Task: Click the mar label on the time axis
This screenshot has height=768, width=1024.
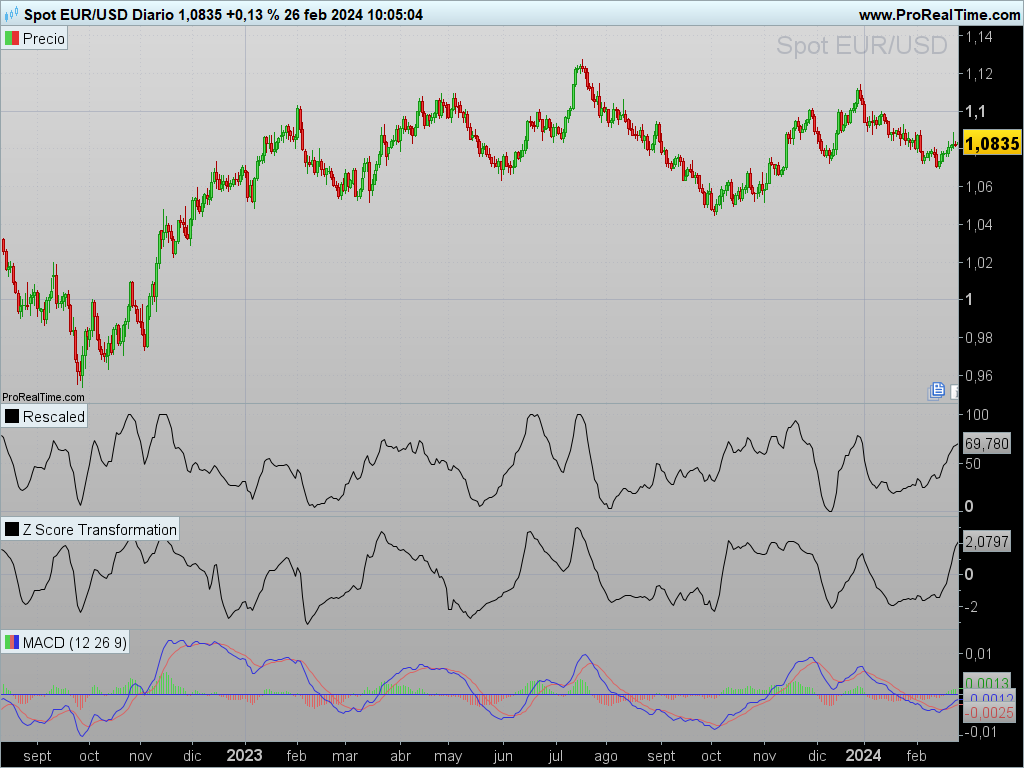Action: tap(345, 756)
